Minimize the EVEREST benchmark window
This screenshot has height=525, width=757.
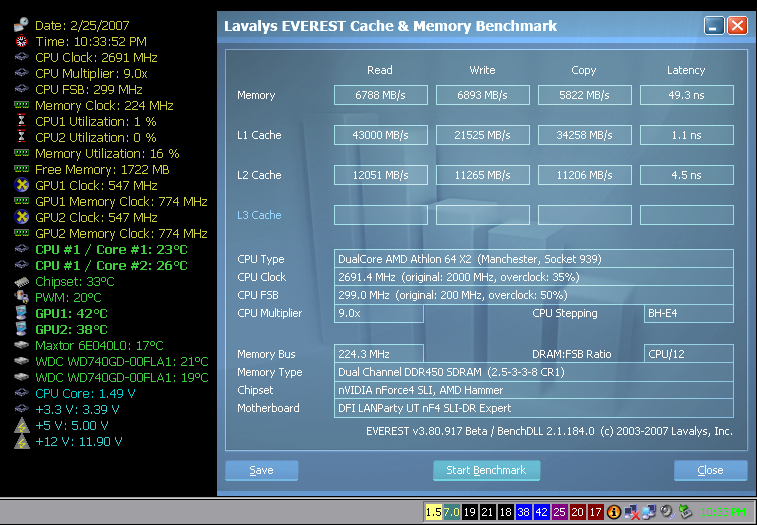714,26
